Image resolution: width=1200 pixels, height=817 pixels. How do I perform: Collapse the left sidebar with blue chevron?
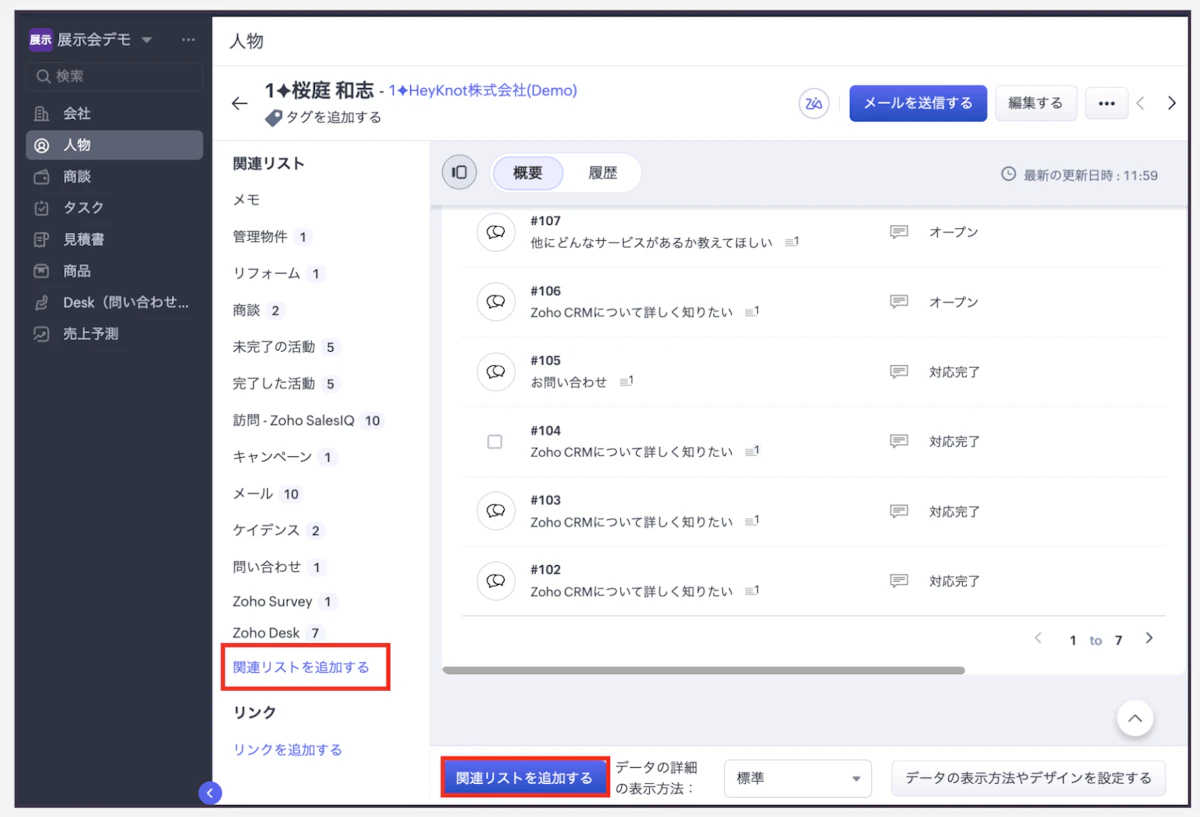[210, 793]
